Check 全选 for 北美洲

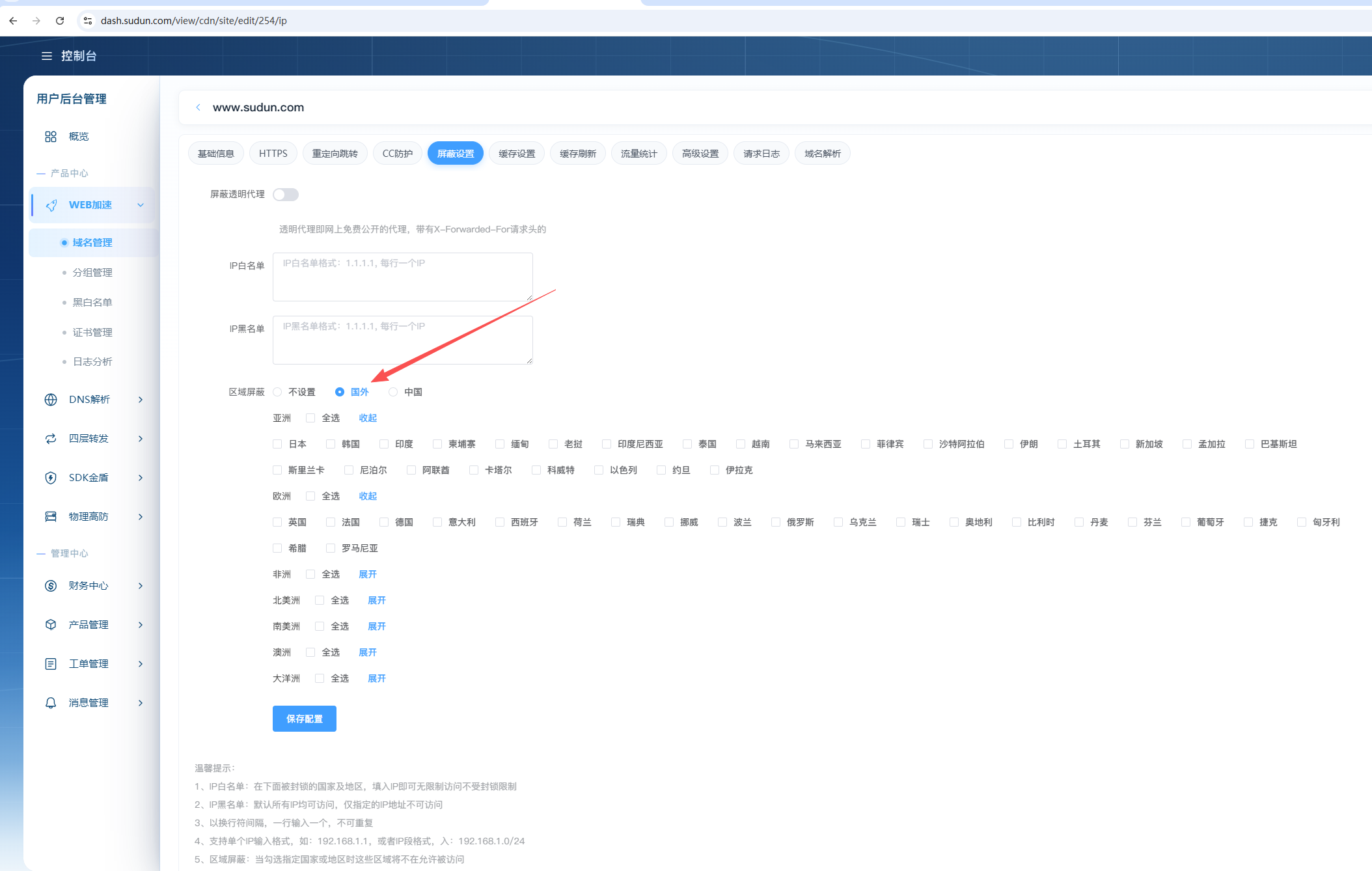click(x=320, y=600)
